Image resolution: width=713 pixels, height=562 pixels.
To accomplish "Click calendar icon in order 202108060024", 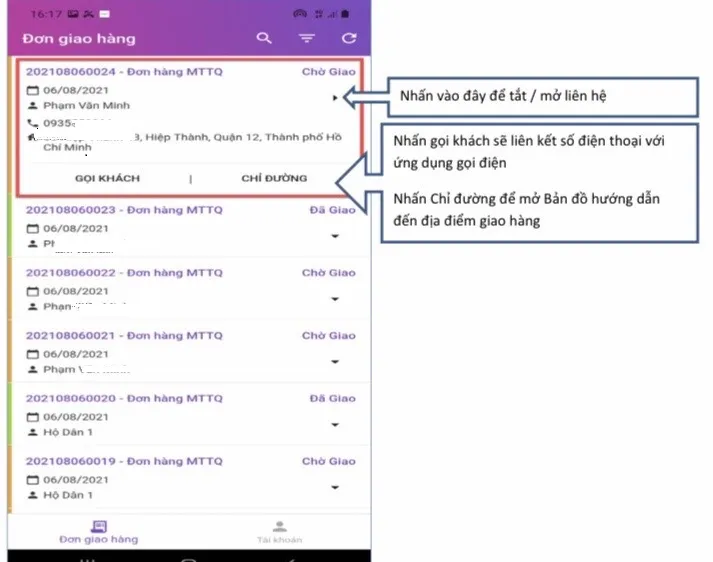I will click(32, 90).
